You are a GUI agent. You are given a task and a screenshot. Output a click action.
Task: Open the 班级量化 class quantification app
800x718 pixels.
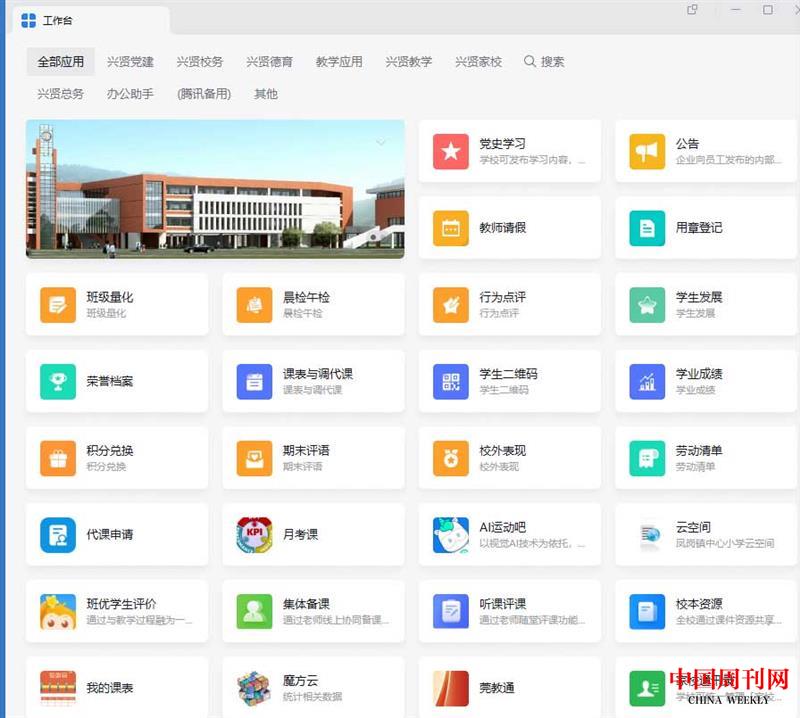click(x=117, y=304)
